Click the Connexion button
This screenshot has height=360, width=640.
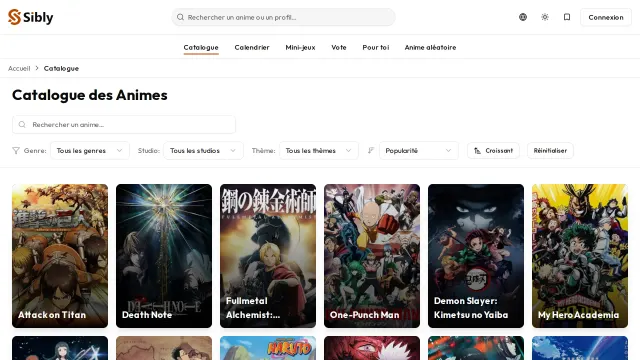(606, 17)
